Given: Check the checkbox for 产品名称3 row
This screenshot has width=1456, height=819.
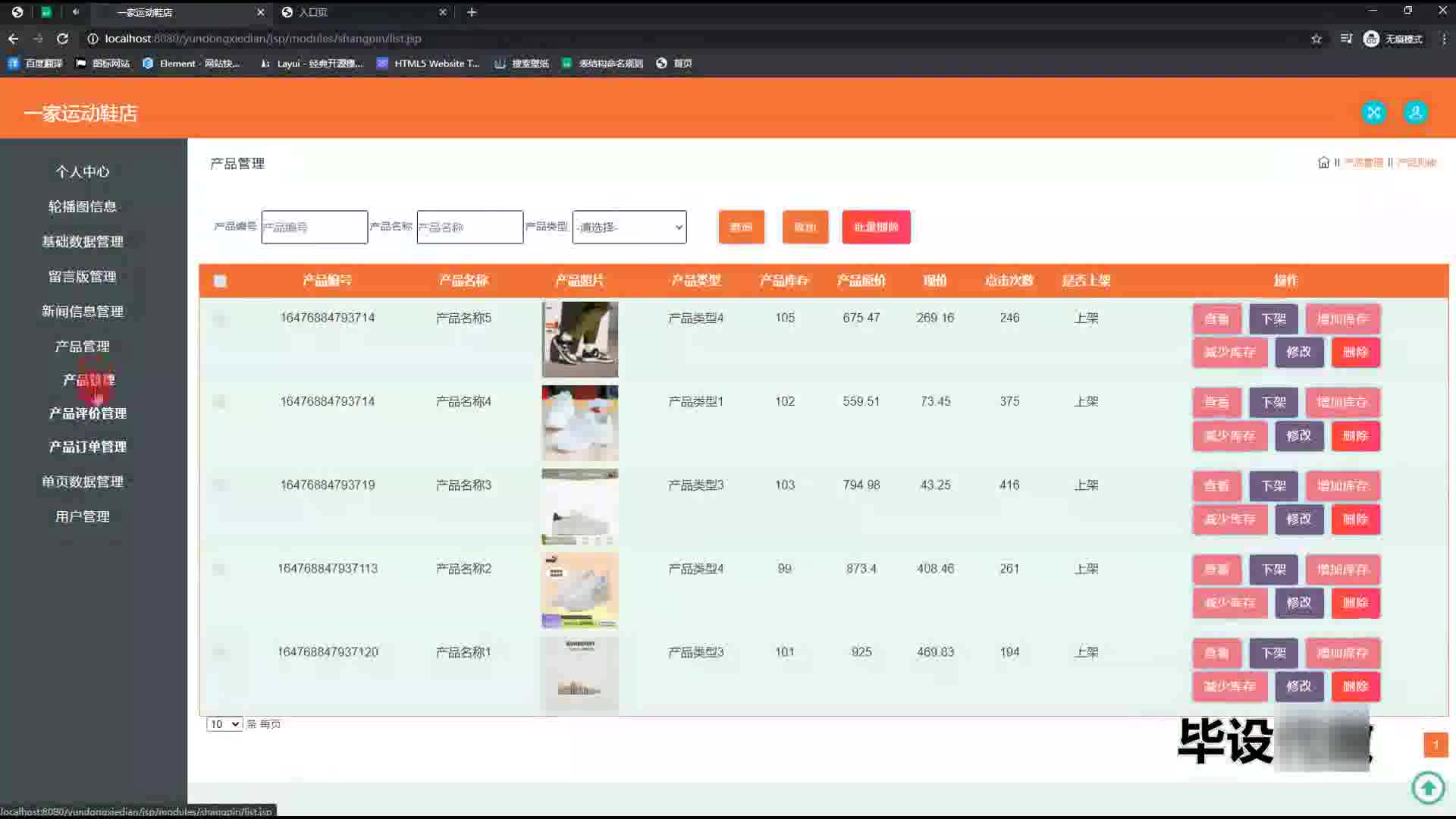Looking at the screenshot, I should [219, 485].
